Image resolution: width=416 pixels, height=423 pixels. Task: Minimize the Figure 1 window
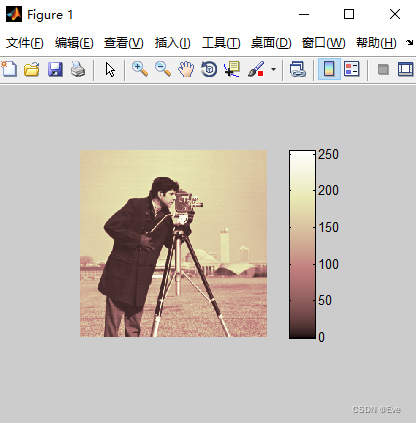[304, 14]
